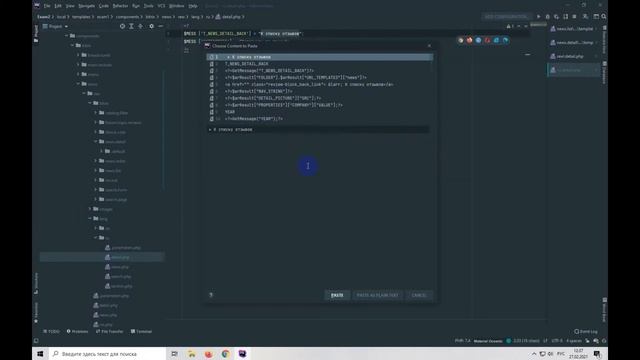Expand clipboard preview row in dialog
Screen dimensions: 640x360
click(210, 129)
